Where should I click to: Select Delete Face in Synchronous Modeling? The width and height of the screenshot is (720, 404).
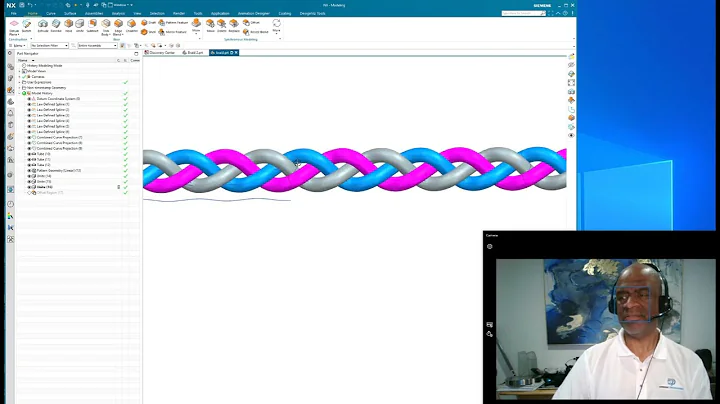point(221,26)
